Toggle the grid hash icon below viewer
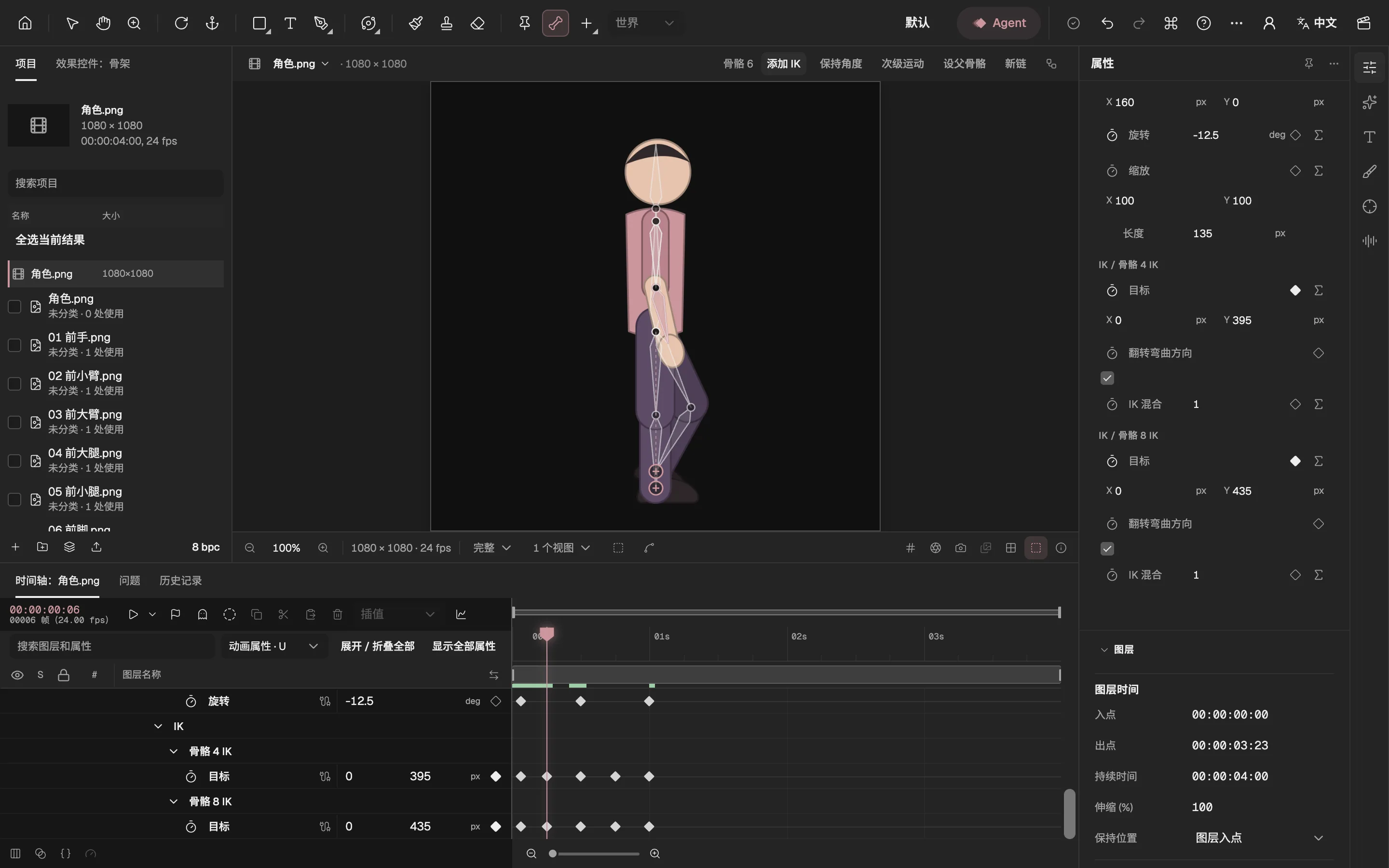Image resolution: width=1389 pixels, height=868 pixels. 910,548
